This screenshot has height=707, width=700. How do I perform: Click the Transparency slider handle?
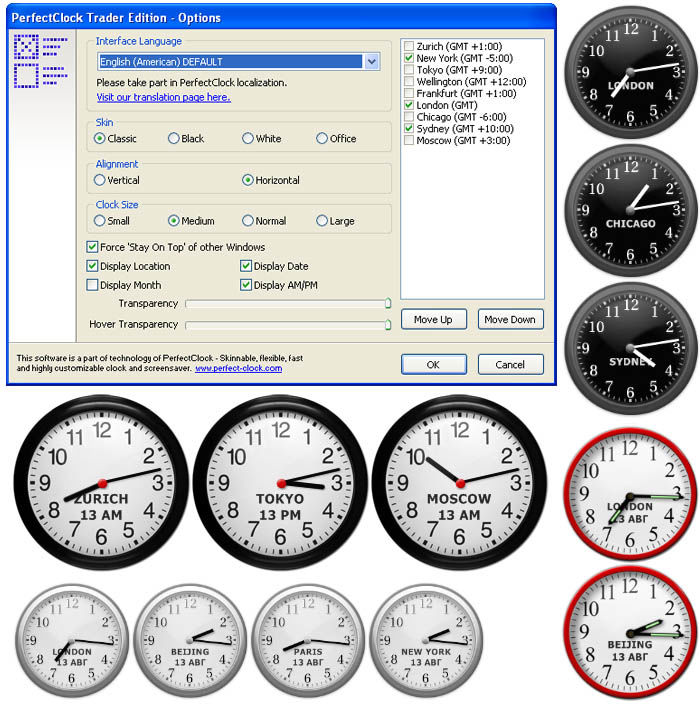pyautogui.click(x=388, y=303)
